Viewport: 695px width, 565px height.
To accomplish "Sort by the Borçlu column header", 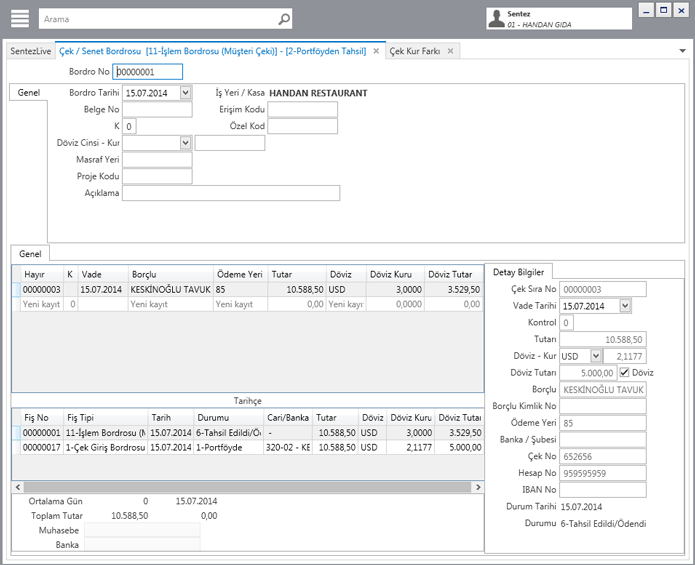I will 171,274.
